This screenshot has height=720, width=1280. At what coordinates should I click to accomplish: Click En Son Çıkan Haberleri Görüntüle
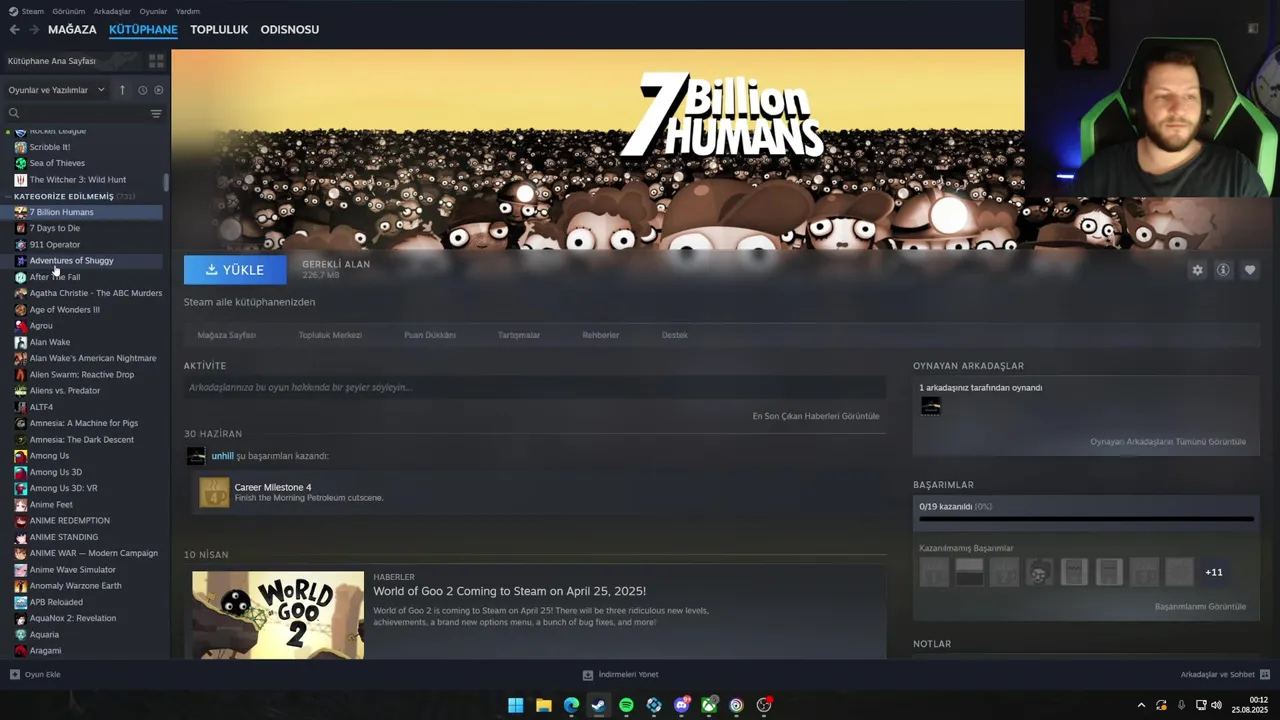click(816, 416)
